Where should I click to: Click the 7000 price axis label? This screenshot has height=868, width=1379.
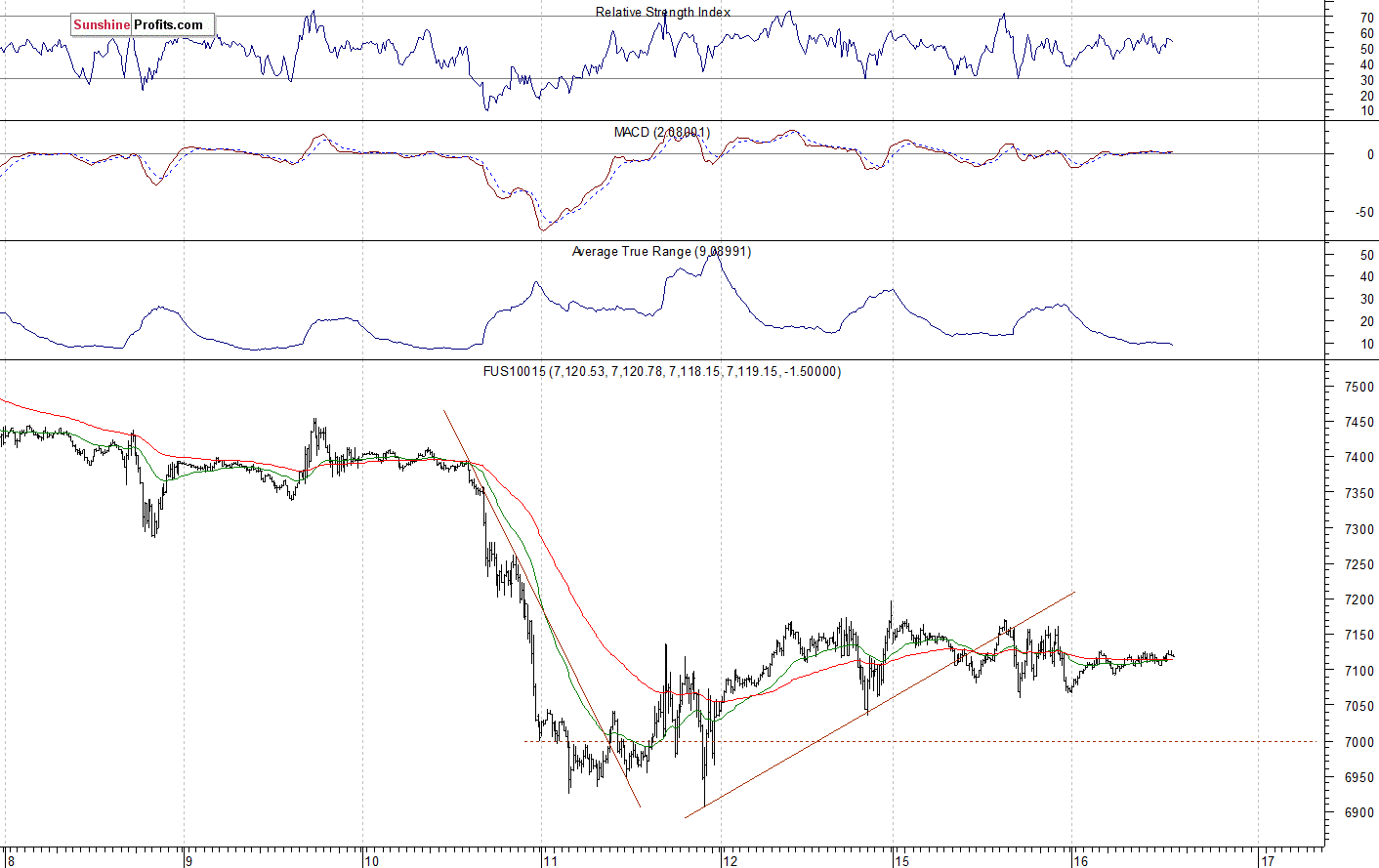(x=1358, y=742)
